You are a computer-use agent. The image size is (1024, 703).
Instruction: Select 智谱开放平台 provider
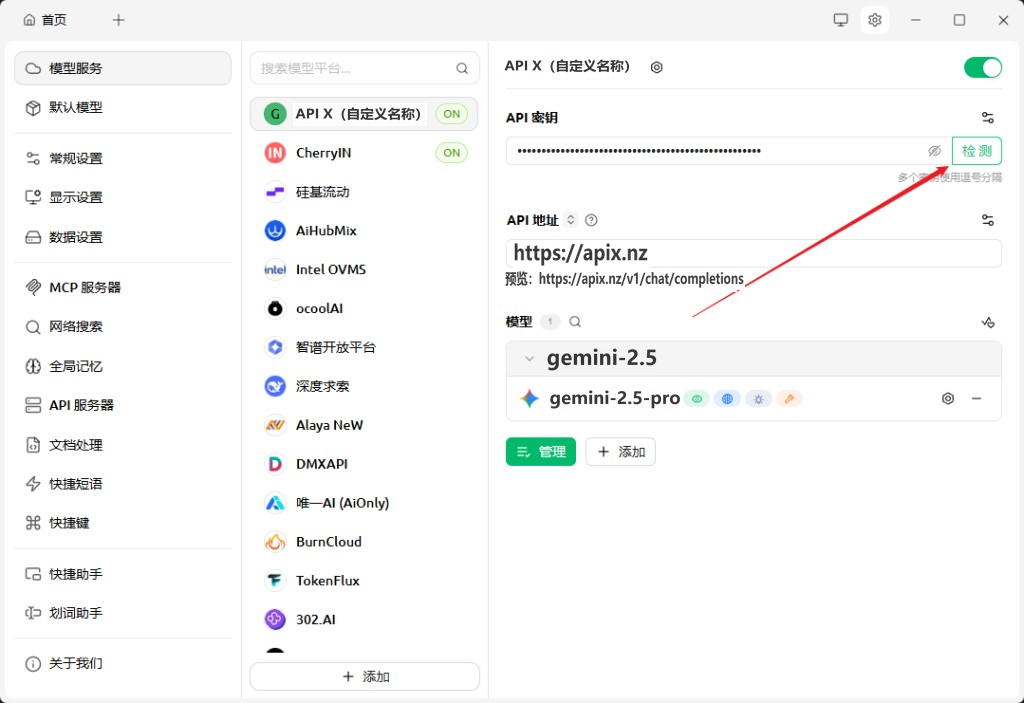point(364,347)
